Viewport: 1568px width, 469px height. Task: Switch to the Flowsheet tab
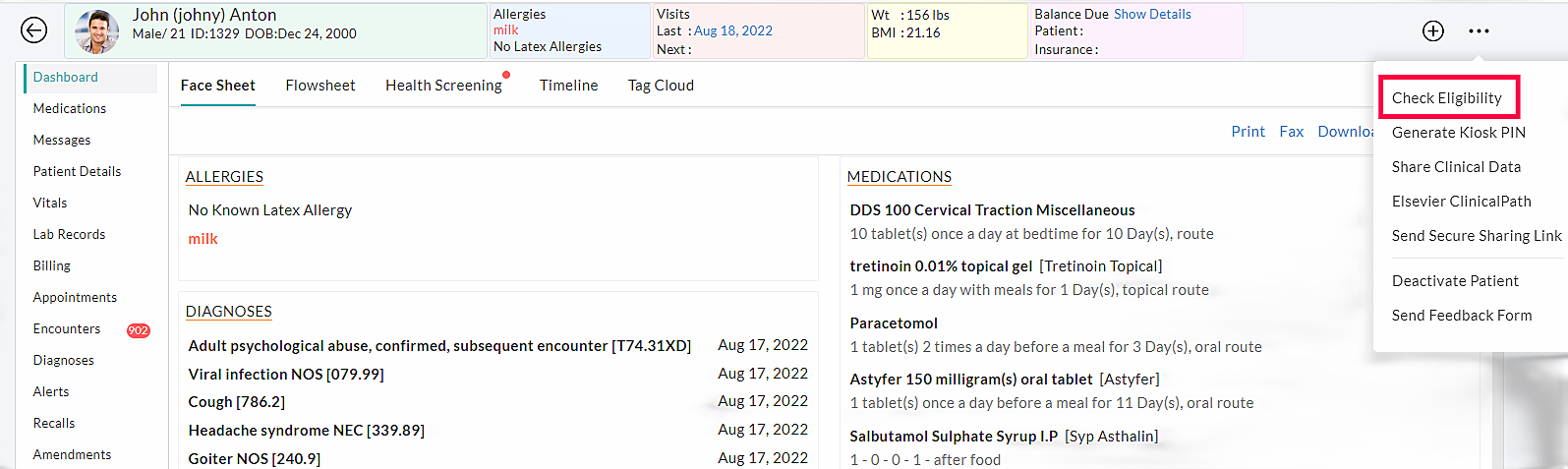[320, 86]
